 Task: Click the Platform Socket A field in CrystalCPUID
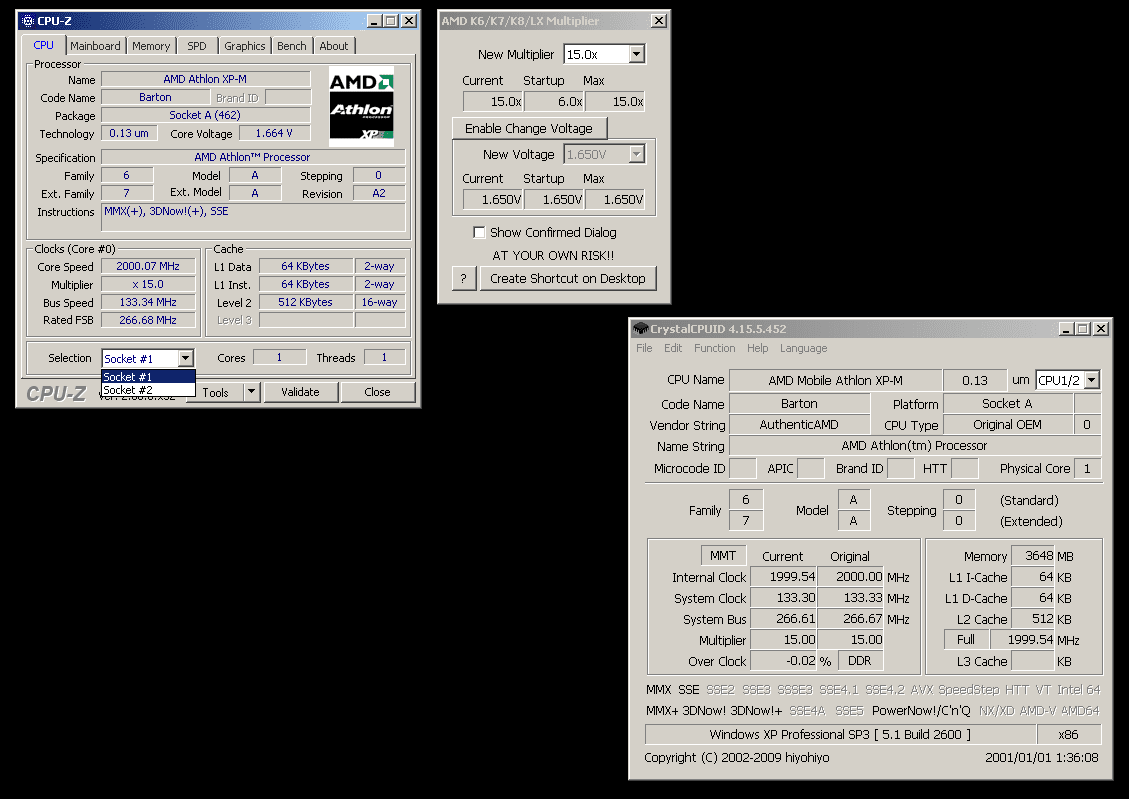pyautogui.click(x=1007, y=403)
